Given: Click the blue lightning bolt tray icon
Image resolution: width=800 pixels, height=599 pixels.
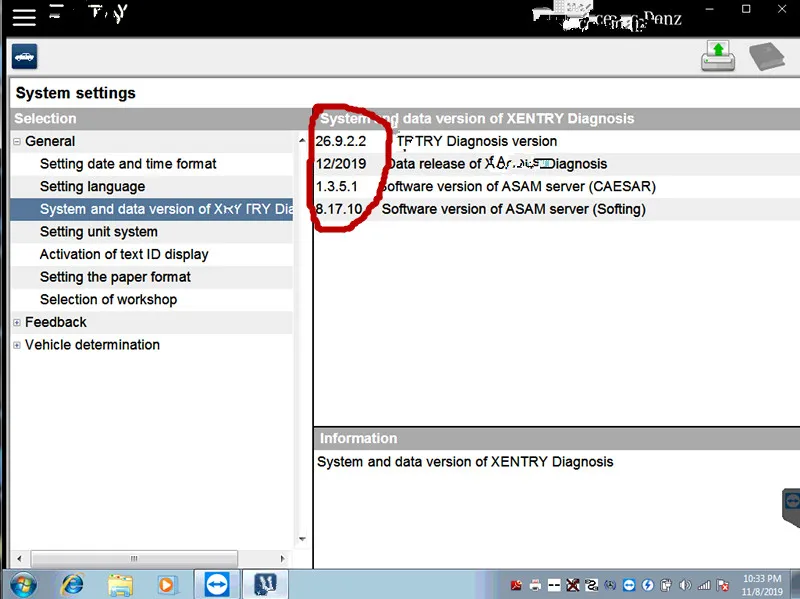Looking at the screenshot, I should 648,585.
